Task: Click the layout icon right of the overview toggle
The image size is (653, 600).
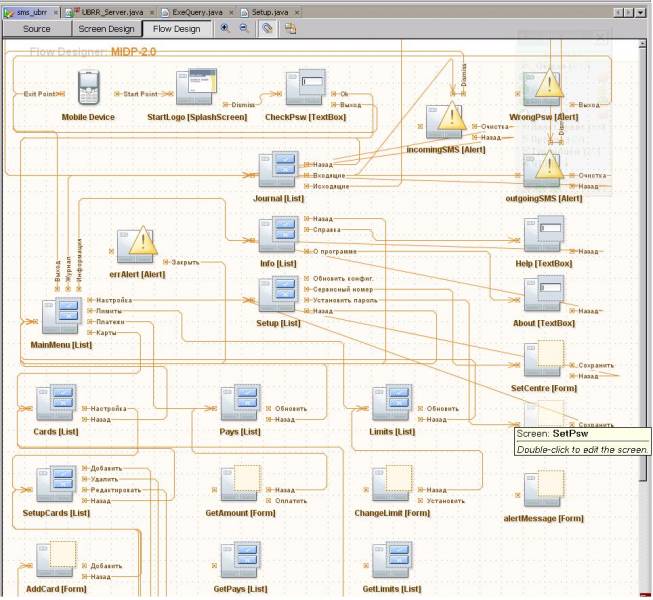Action: coord(290,28)
